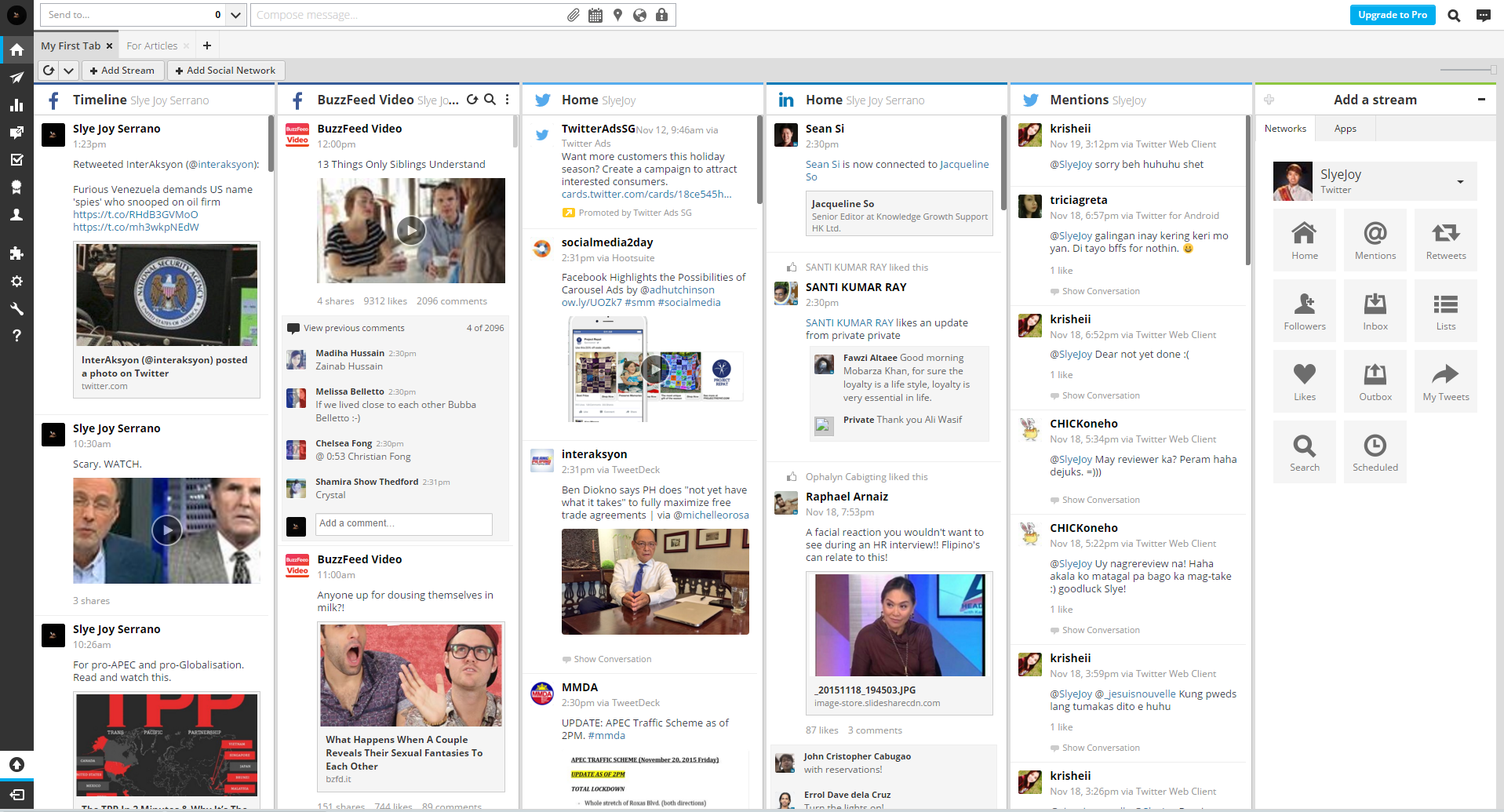Add Twitter Mentions stream tile
The image size is (1504, 812).
pos(1375,240)
